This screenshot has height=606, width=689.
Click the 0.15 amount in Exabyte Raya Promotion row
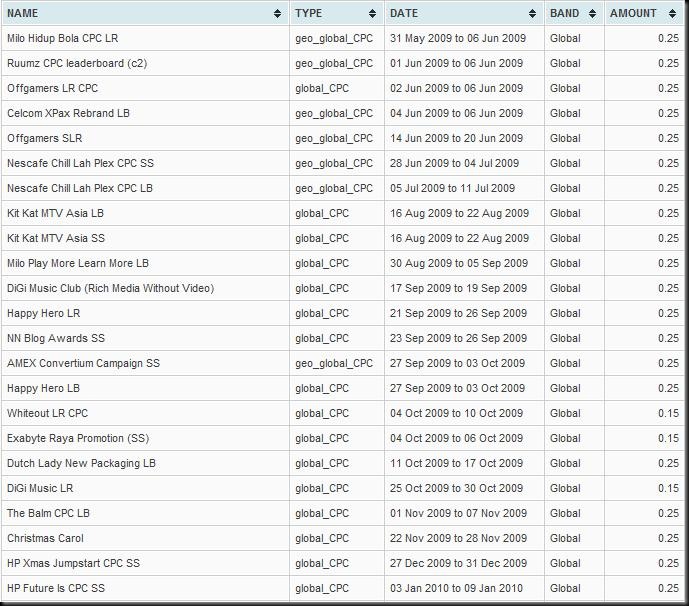pos(668,439)
